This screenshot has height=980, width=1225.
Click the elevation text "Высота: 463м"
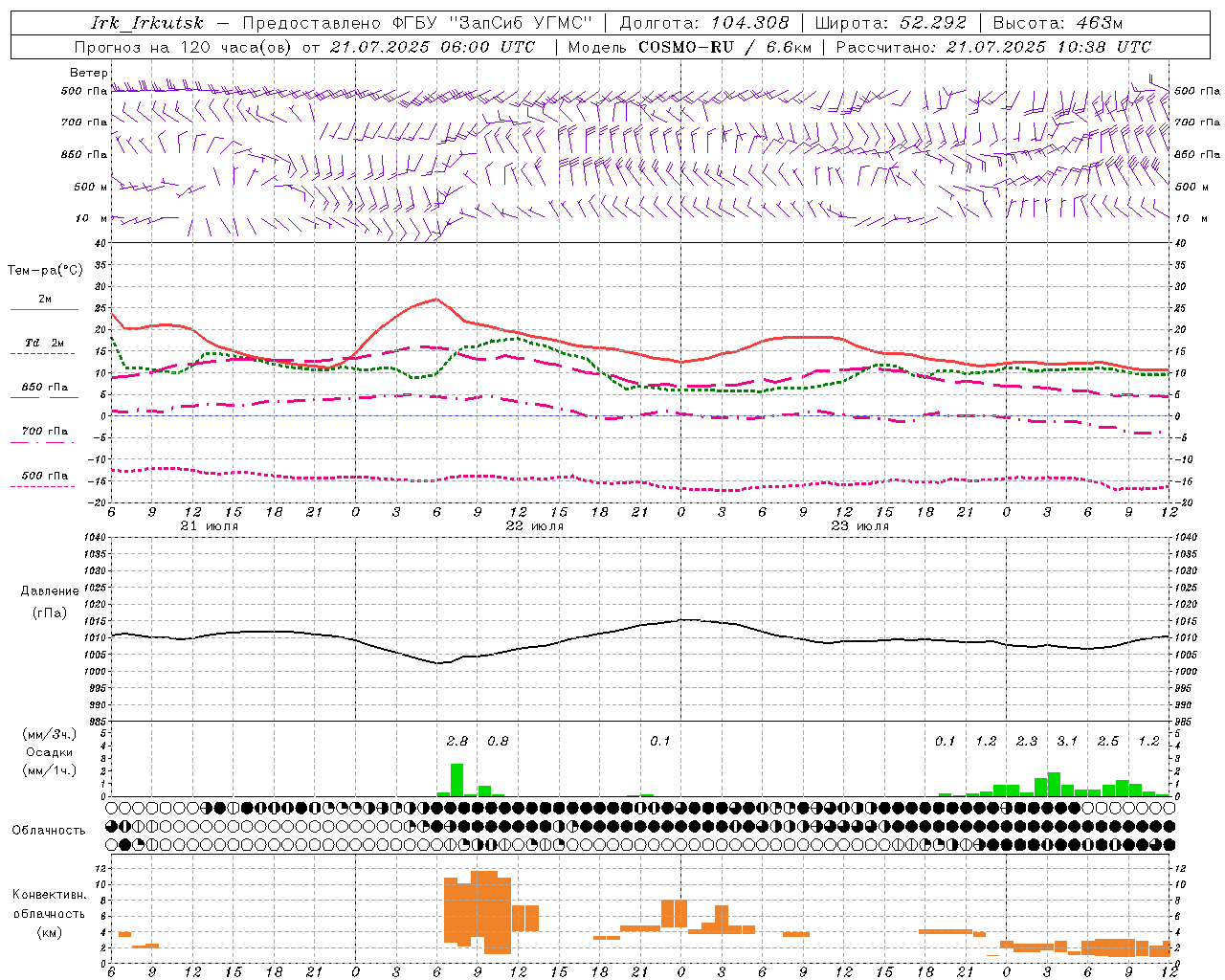[x=1058, y=23]
